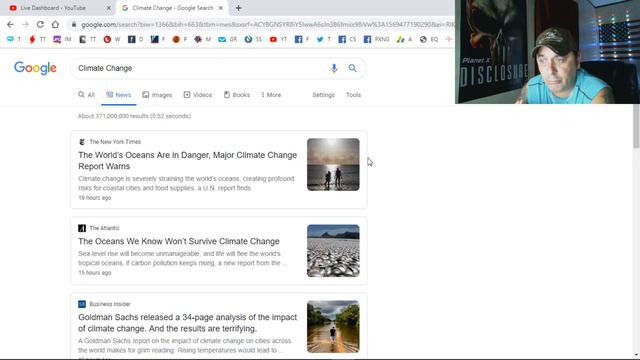Image resolution: width=640 pixels, height=360 pixels.
Task: Click The Atlantic source label
Action: tap(104, 228)
